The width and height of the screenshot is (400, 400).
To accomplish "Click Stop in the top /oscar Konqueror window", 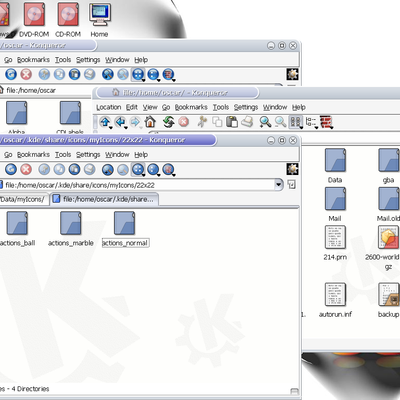I will 26,74.
